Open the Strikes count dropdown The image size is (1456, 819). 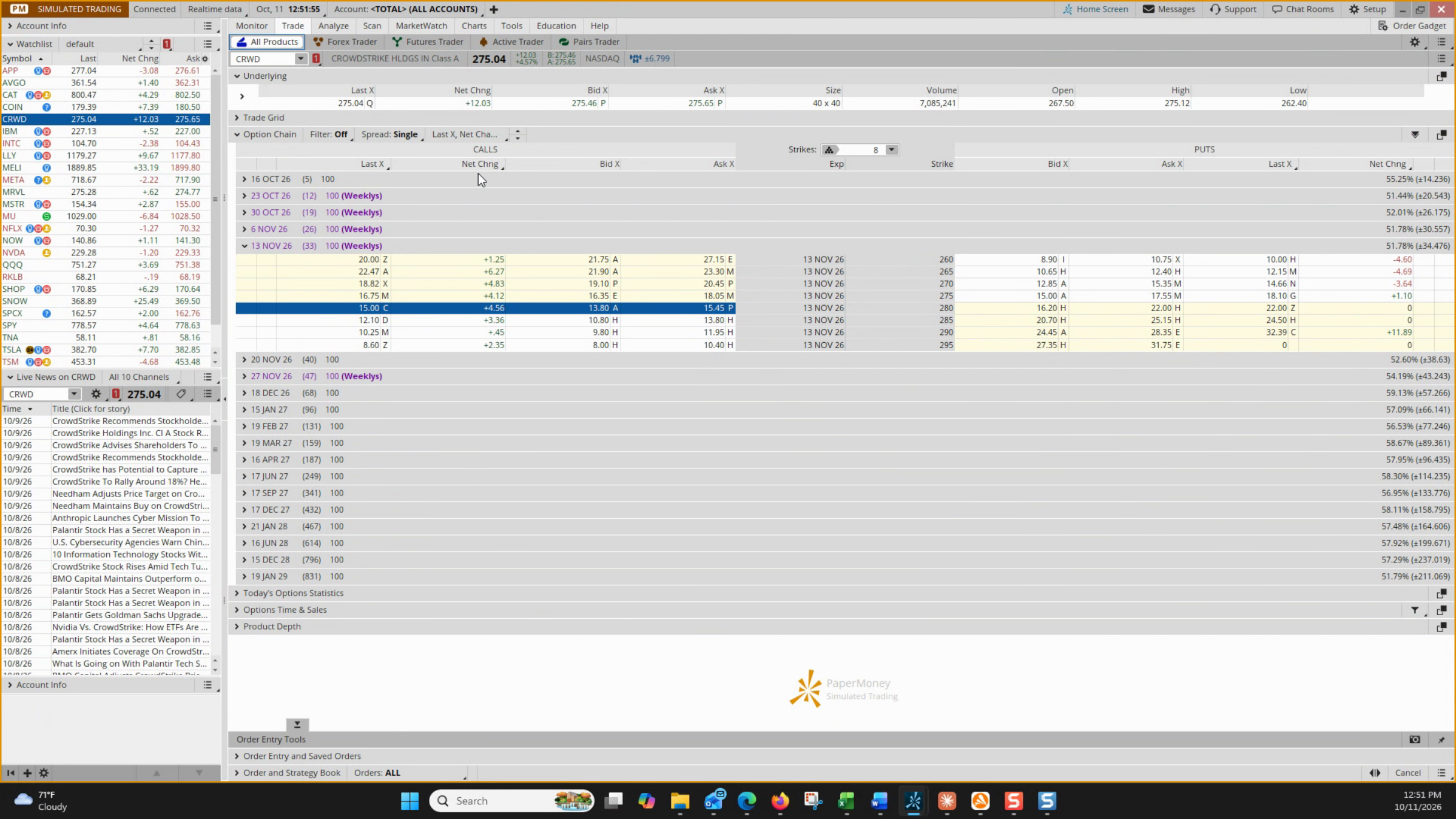pos(891,150)
